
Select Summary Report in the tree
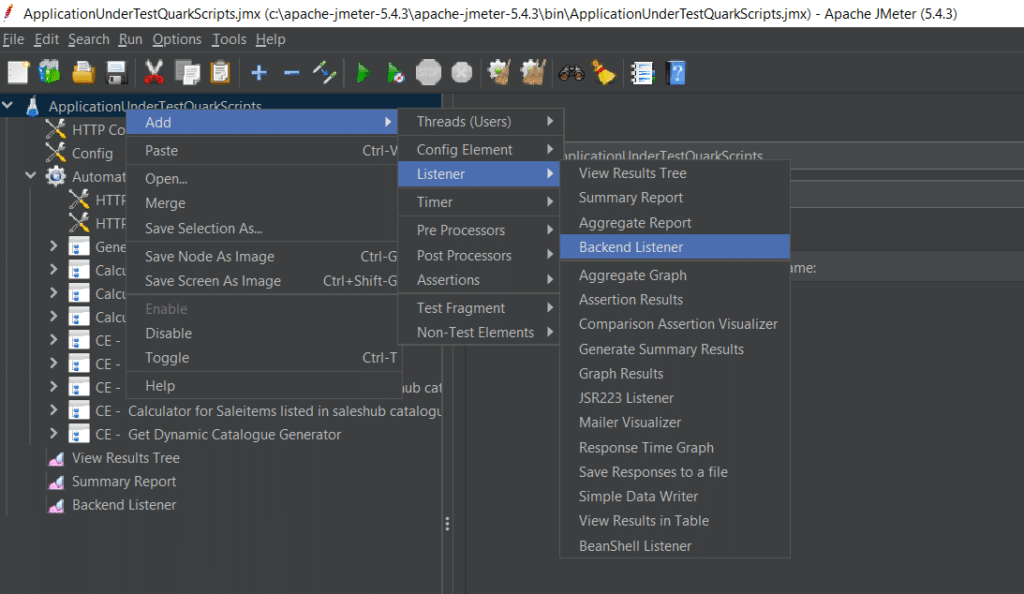point(124,481)
